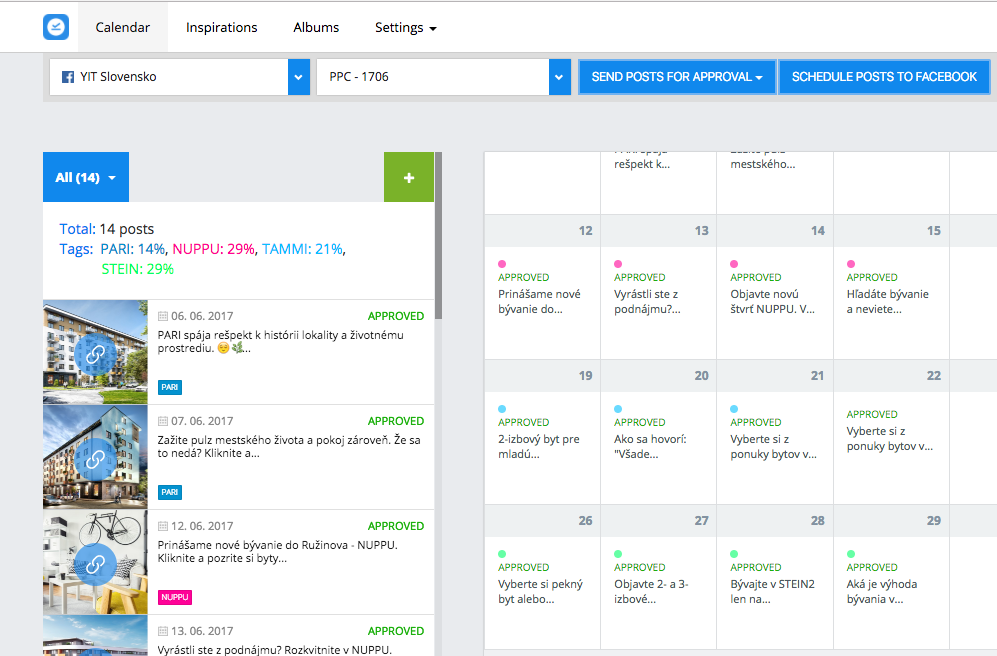This screenshot has height=656, width=997.
Task: Click pink dot on calendar day 14
Action: [734, 264]
